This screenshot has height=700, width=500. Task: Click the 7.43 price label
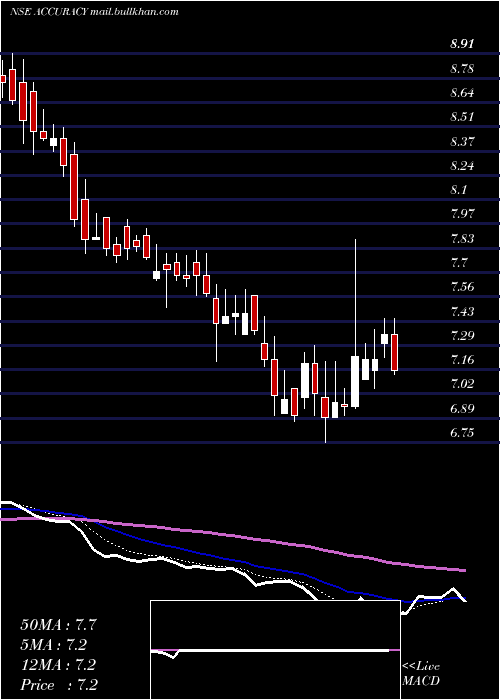point(462,311)
